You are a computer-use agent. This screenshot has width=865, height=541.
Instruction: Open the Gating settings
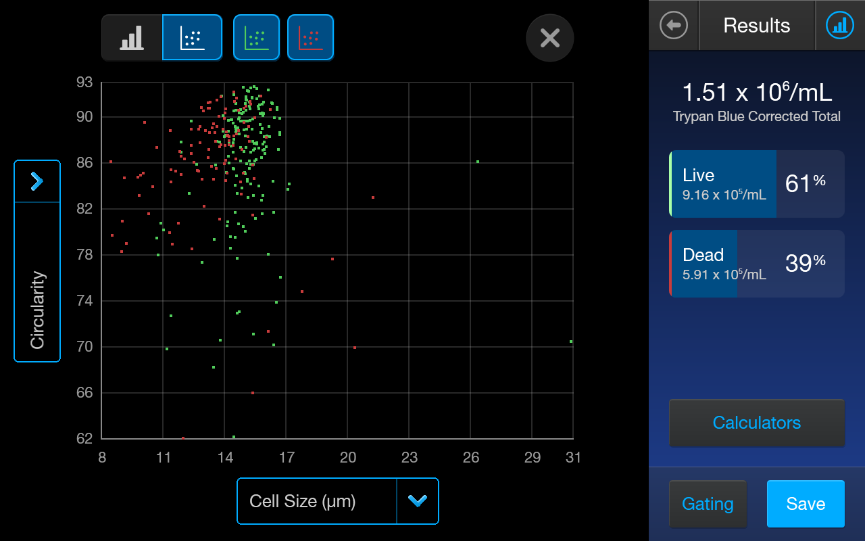(707, 504)
